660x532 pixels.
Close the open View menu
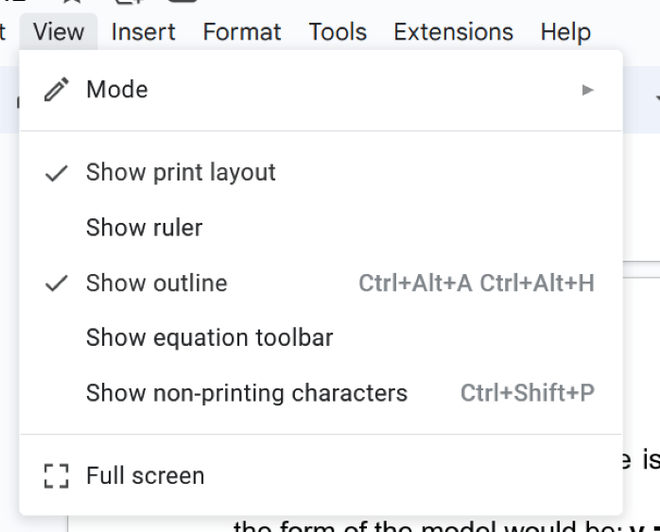coord(58,32)
